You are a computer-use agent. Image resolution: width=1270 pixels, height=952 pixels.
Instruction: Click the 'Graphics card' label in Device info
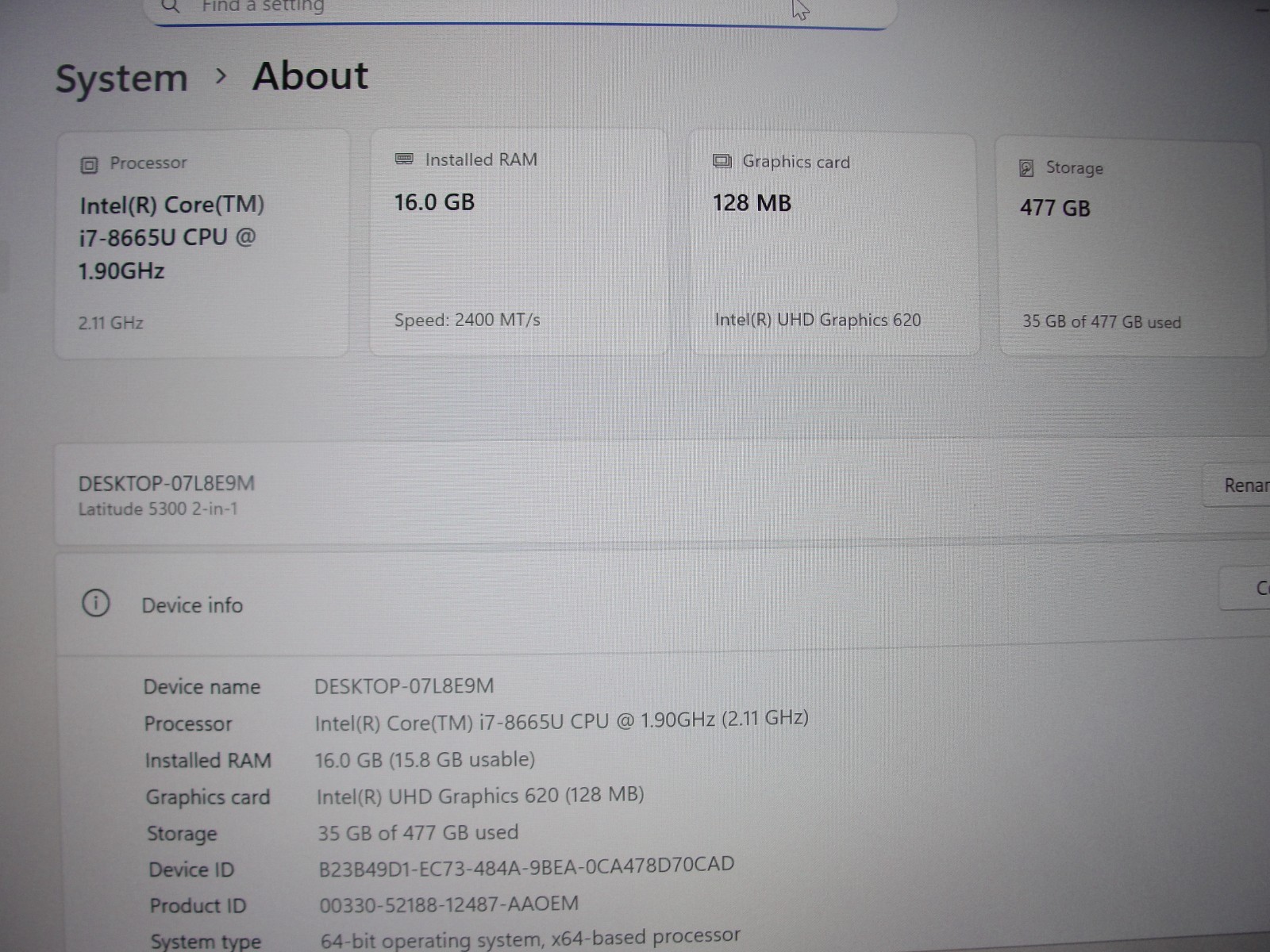tap(208, 797)
